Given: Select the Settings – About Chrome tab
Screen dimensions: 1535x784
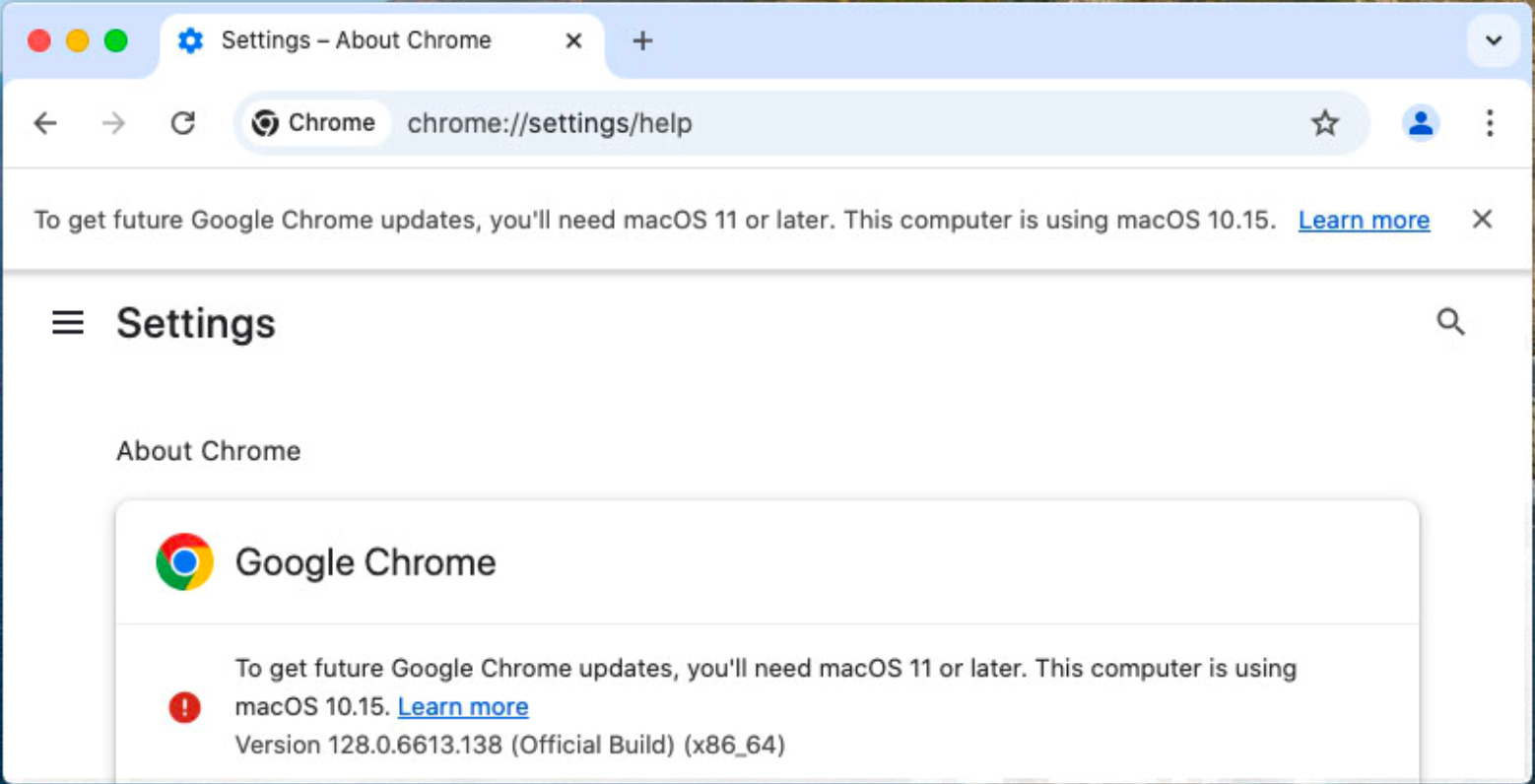Looking at the screenshot, I should click(x=380, y=42).
